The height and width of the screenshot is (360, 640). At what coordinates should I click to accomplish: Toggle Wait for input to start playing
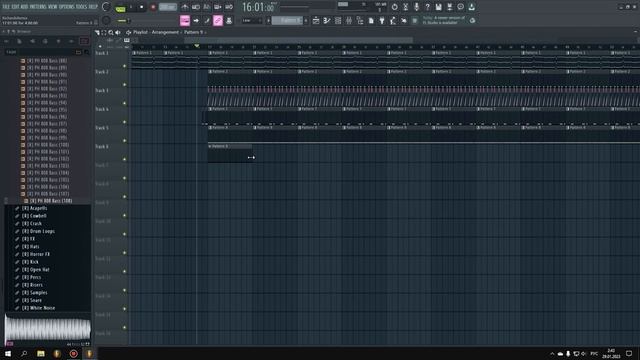[x=196, y=7]
